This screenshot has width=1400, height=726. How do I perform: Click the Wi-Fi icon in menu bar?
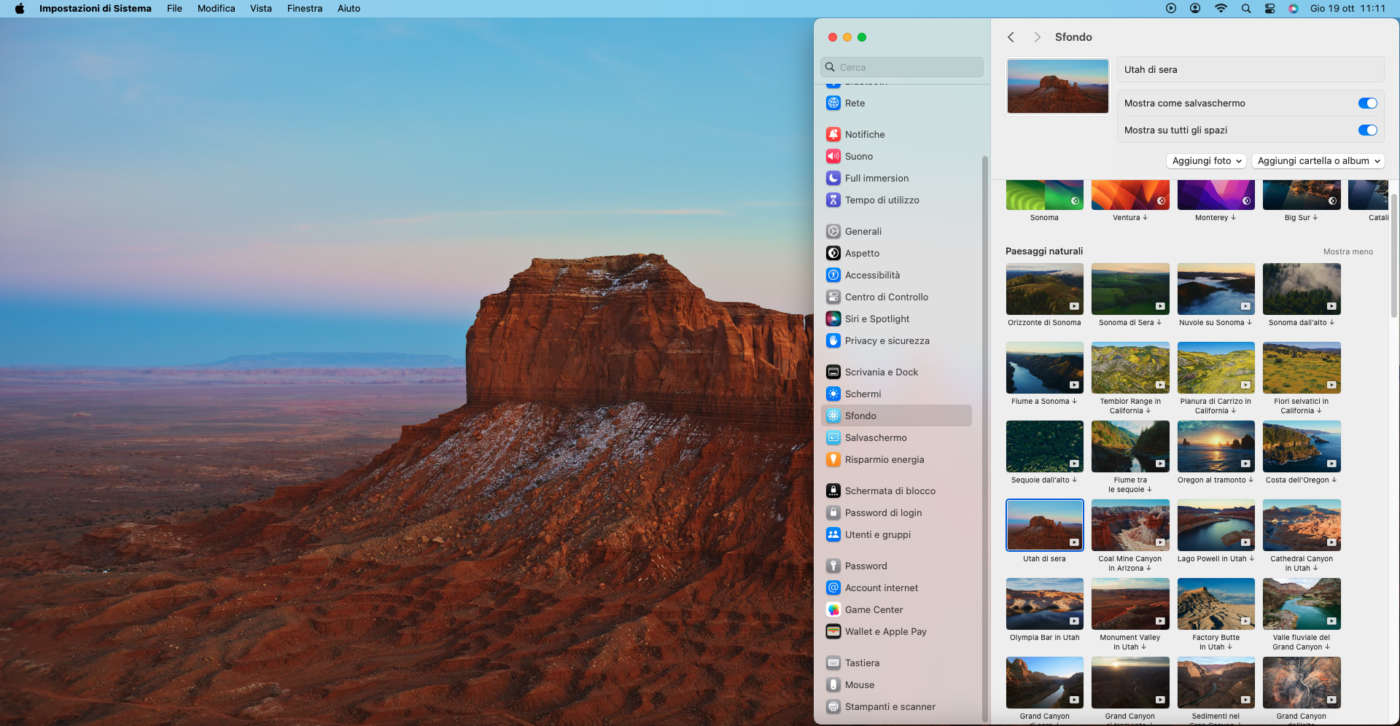(1220, 8)
